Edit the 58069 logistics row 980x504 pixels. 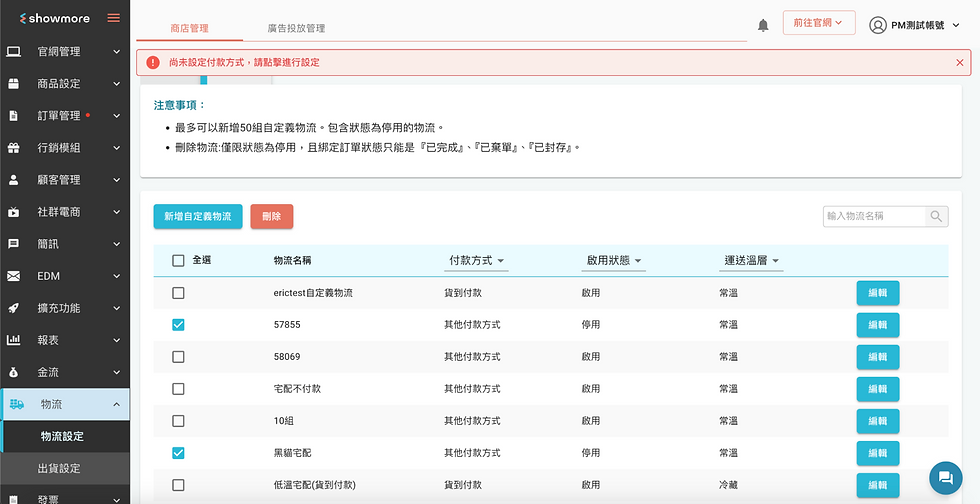pyautogui.click(x=878, y=357)
